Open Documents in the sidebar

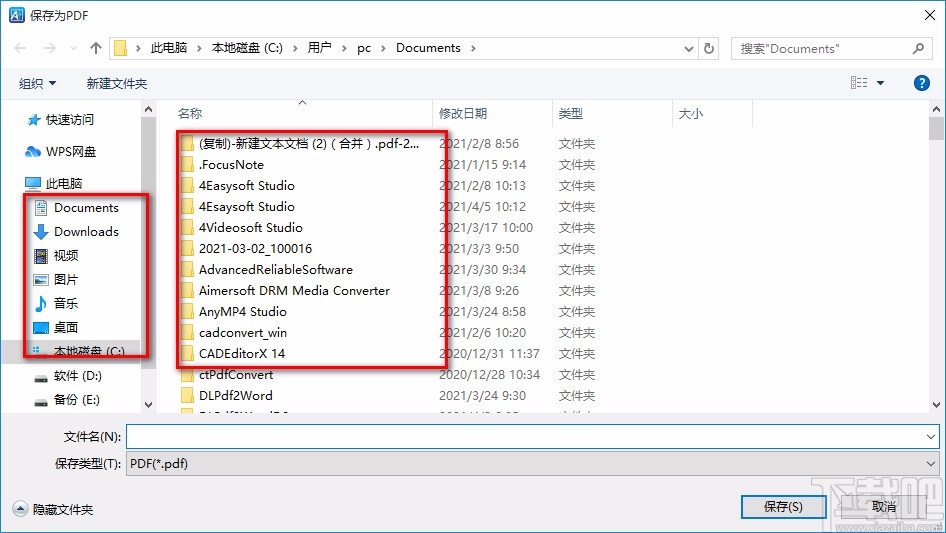[77, 208]
